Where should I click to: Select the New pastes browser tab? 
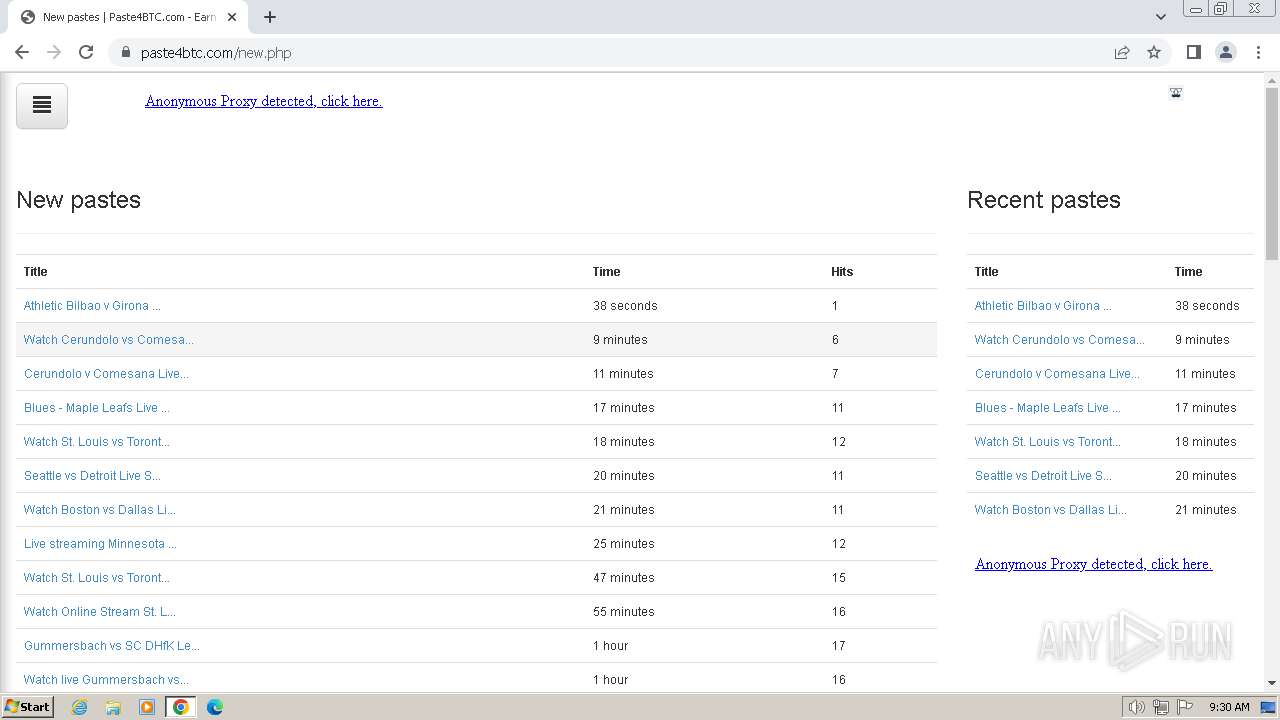[x=130, y=17]
